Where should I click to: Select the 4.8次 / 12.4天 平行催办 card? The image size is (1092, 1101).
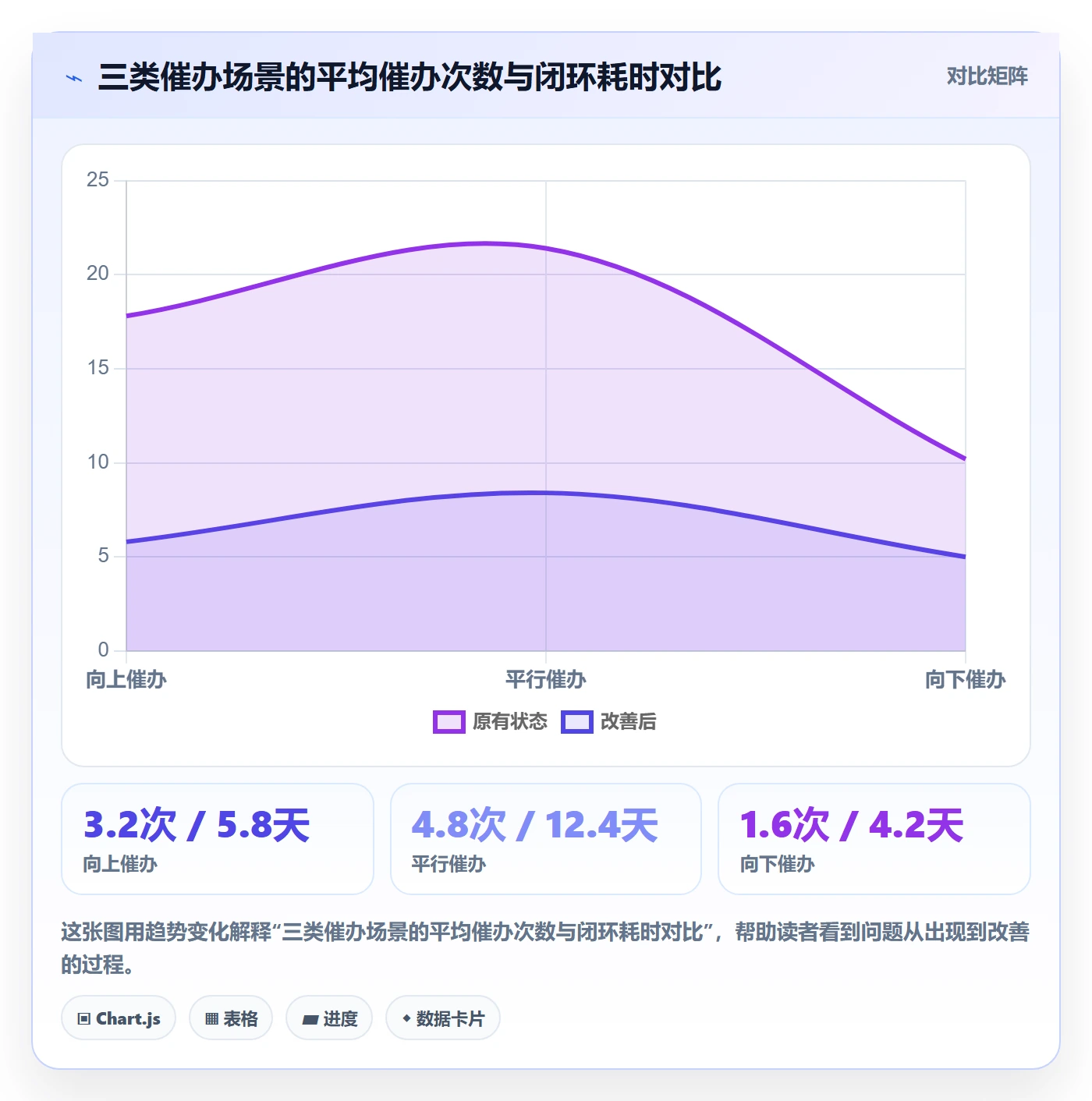[546, 839]
